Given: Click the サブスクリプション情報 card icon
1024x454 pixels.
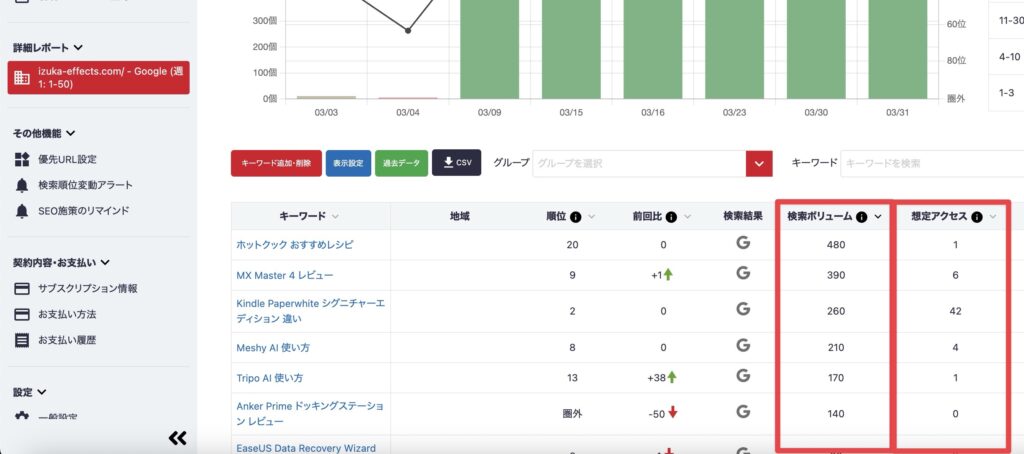Looking at the screenshot, I should pos(22,289).
